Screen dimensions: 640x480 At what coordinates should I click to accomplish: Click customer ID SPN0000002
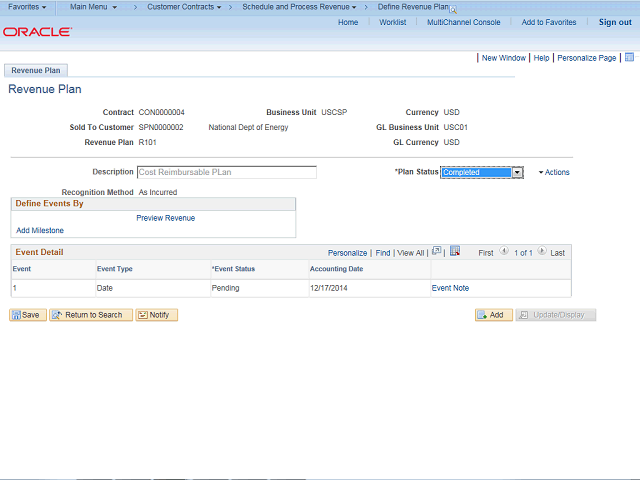pos(161,127)
